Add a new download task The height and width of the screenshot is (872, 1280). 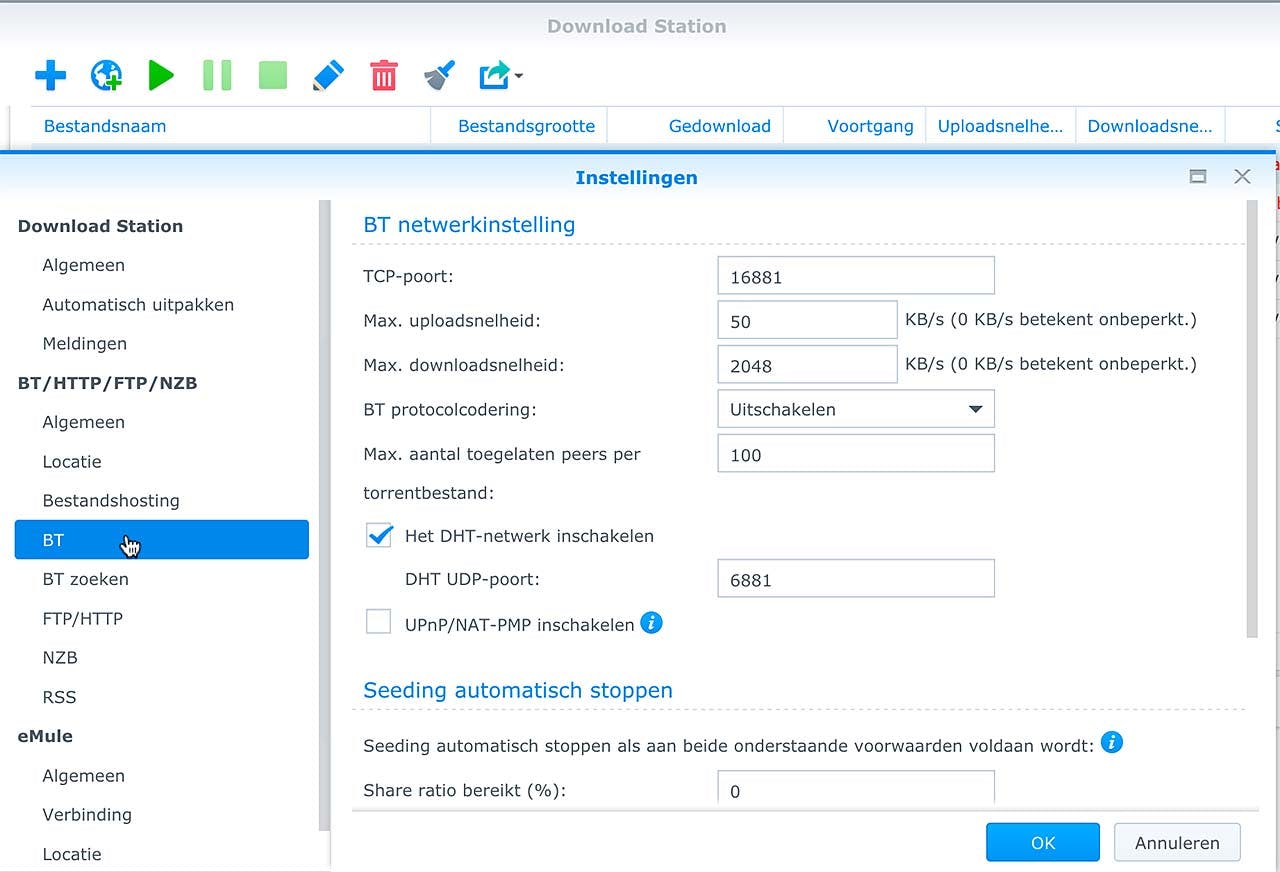click(50, 75)
